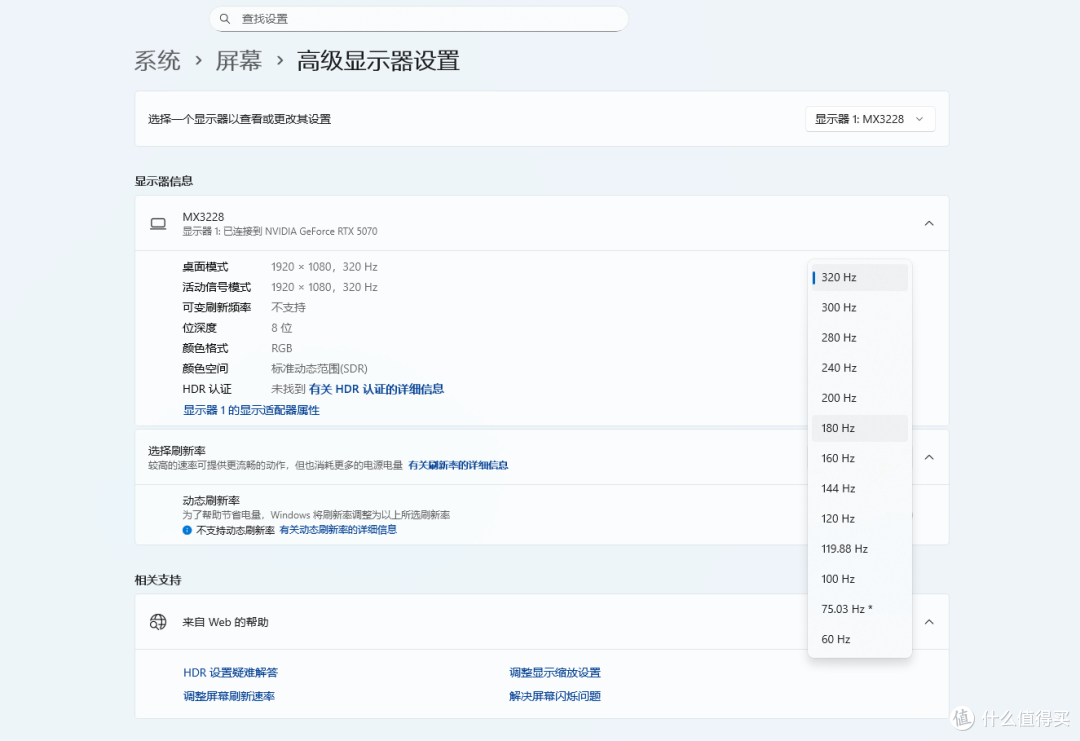
Task: Go back to 屏幕 breadcrumb
Action: pos(239,61)
